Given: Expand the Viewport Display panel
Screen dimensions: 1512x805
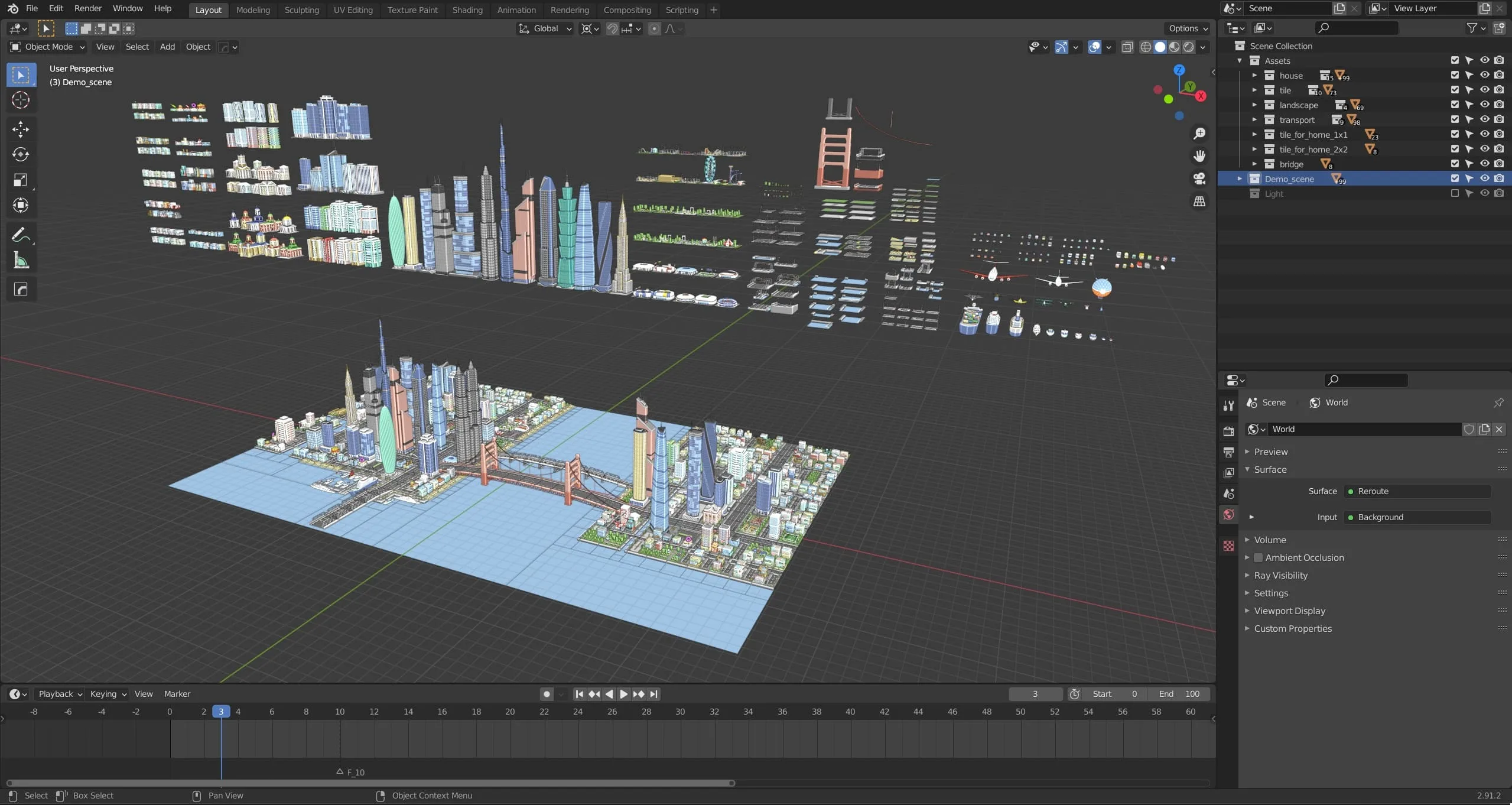Looking at the screenshot, I should click(1289, 611).
